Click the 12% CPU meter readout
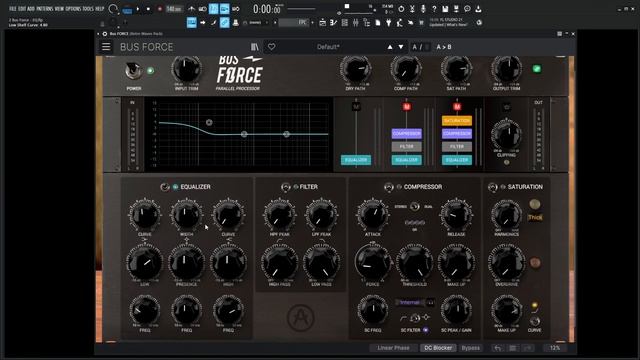This screenshot has width=640, height=360. tap(555, 348)
